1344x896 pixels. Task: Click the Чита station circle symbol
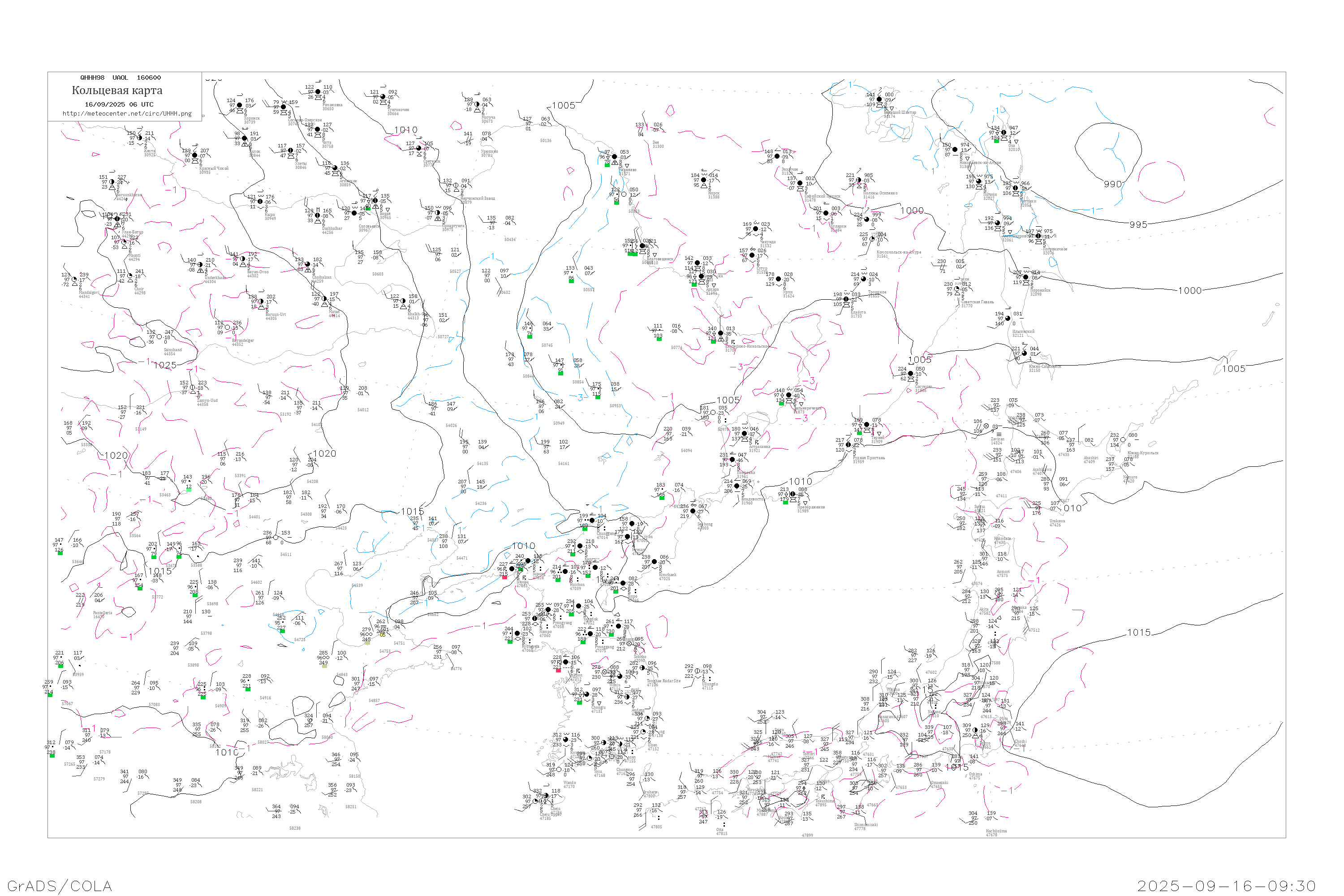pyautogui.click(x=318, y=130)
